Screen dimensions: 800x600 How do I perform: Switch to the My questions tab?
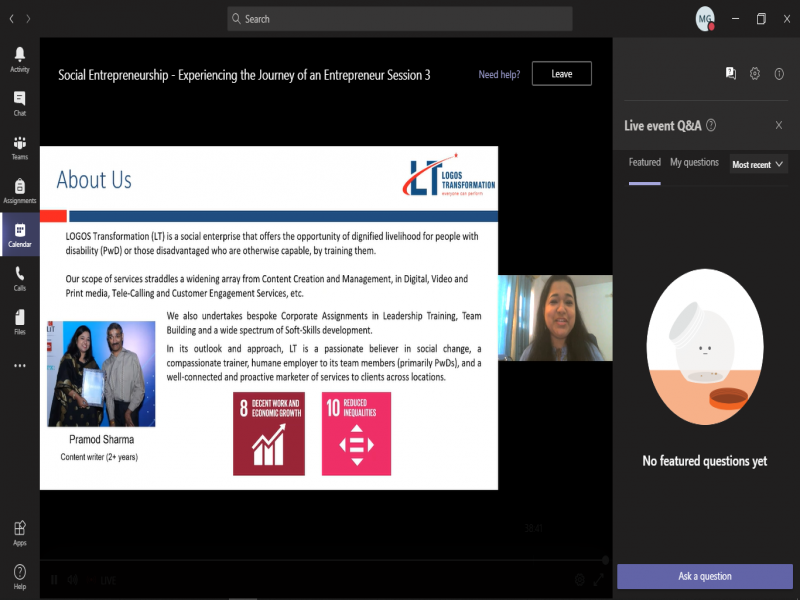click(x=694, y=163)
